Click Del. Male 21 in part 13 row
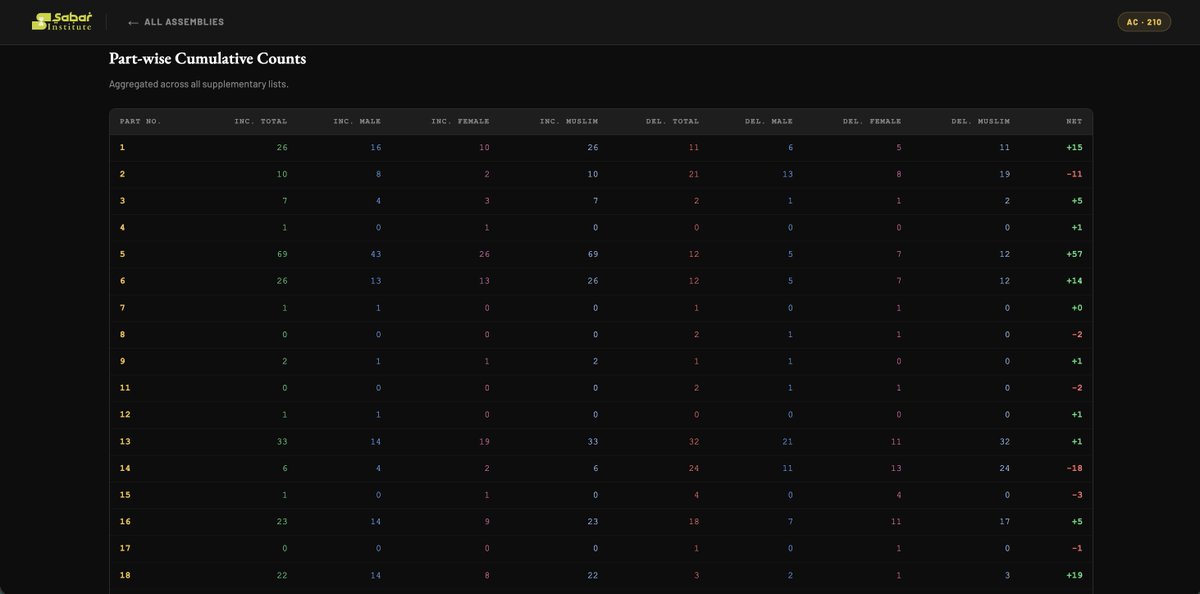 787,441
